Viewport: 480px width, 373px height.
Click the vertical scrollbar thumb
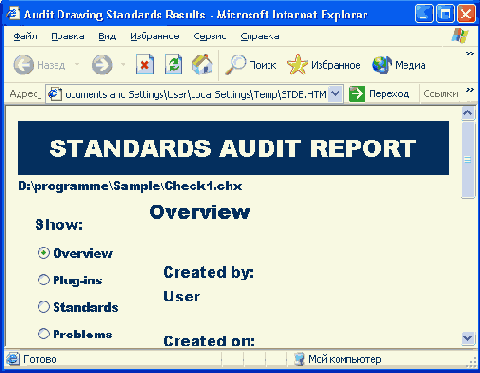(468, 160)
